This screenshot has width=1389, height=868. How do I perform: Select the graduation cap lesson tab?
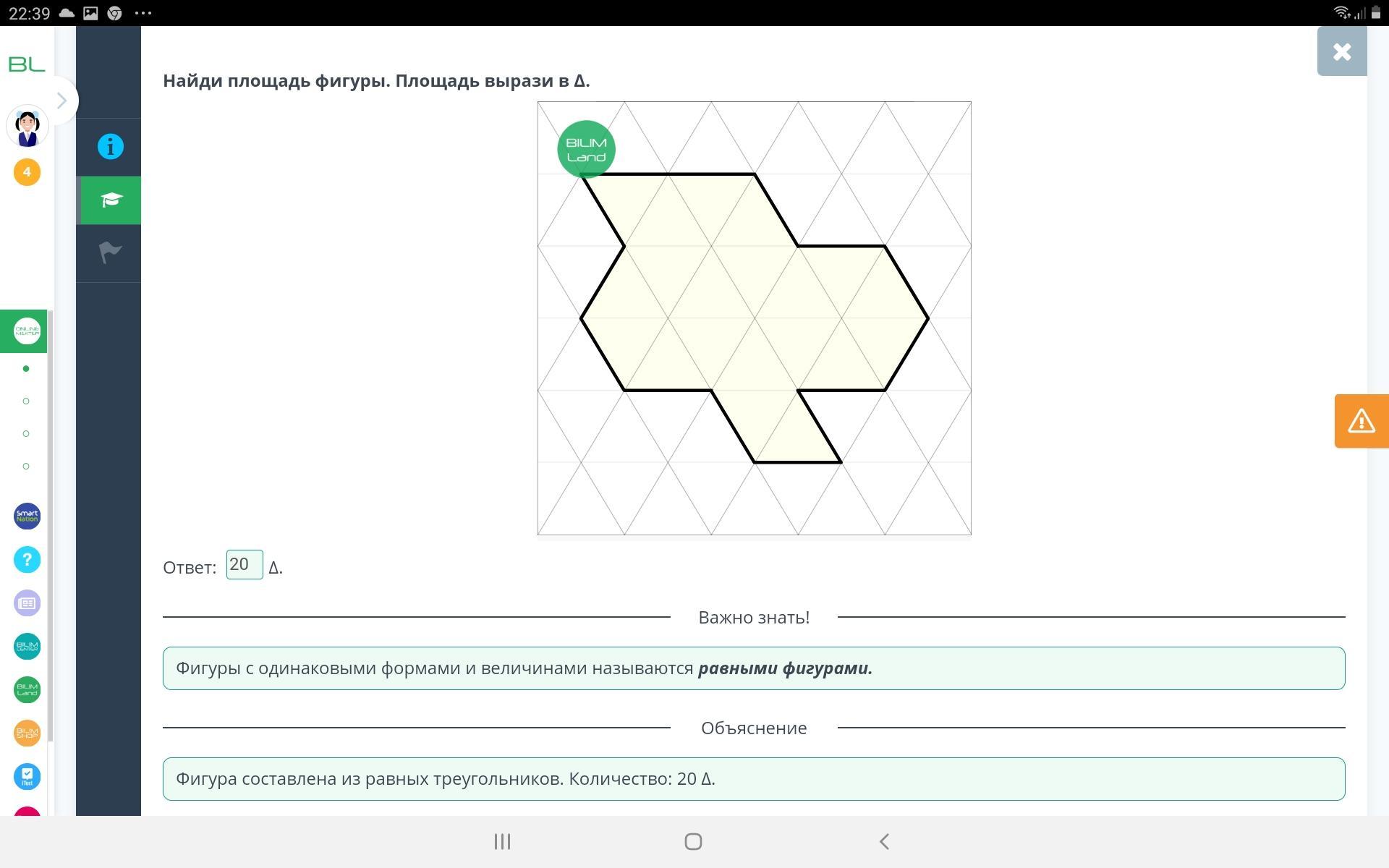[x=110, y=200]
